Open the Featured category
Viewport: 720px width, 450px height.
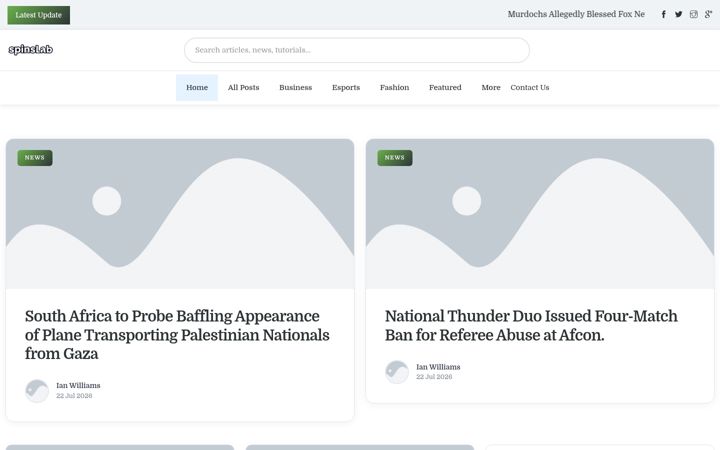[x=445, y=88]
